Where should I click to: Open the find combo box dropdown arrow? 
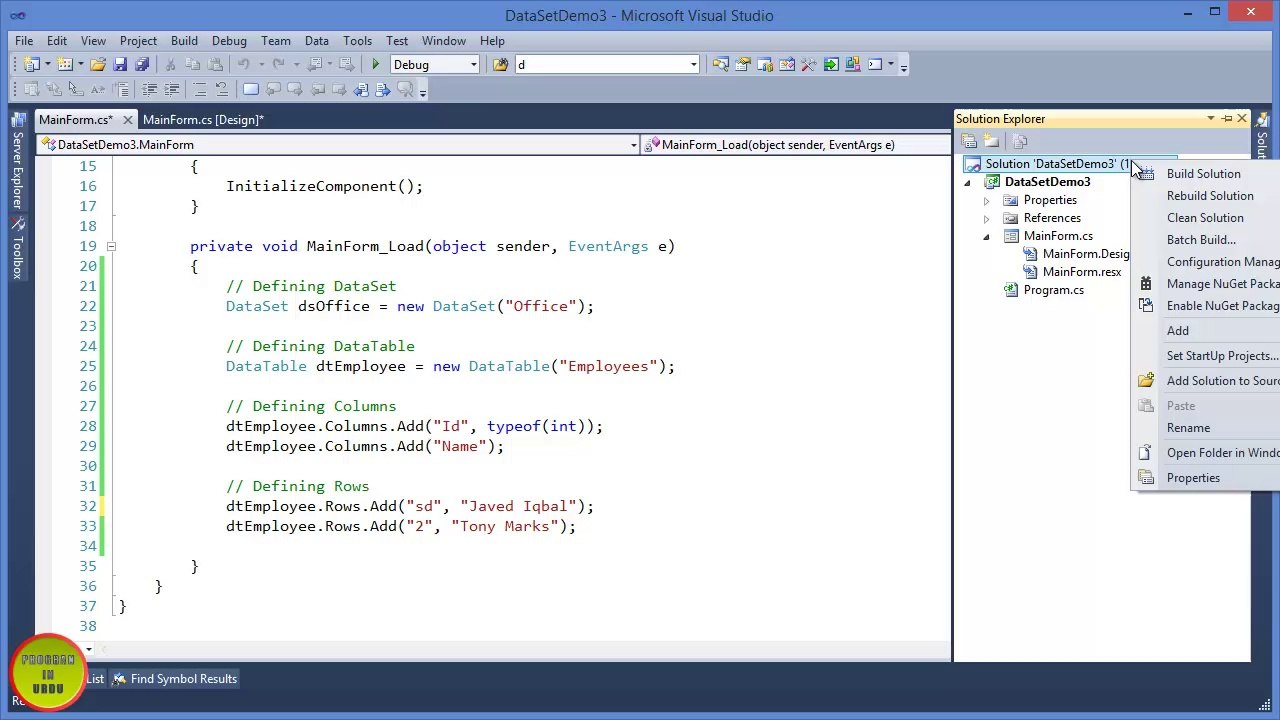[x=693, y=65]
